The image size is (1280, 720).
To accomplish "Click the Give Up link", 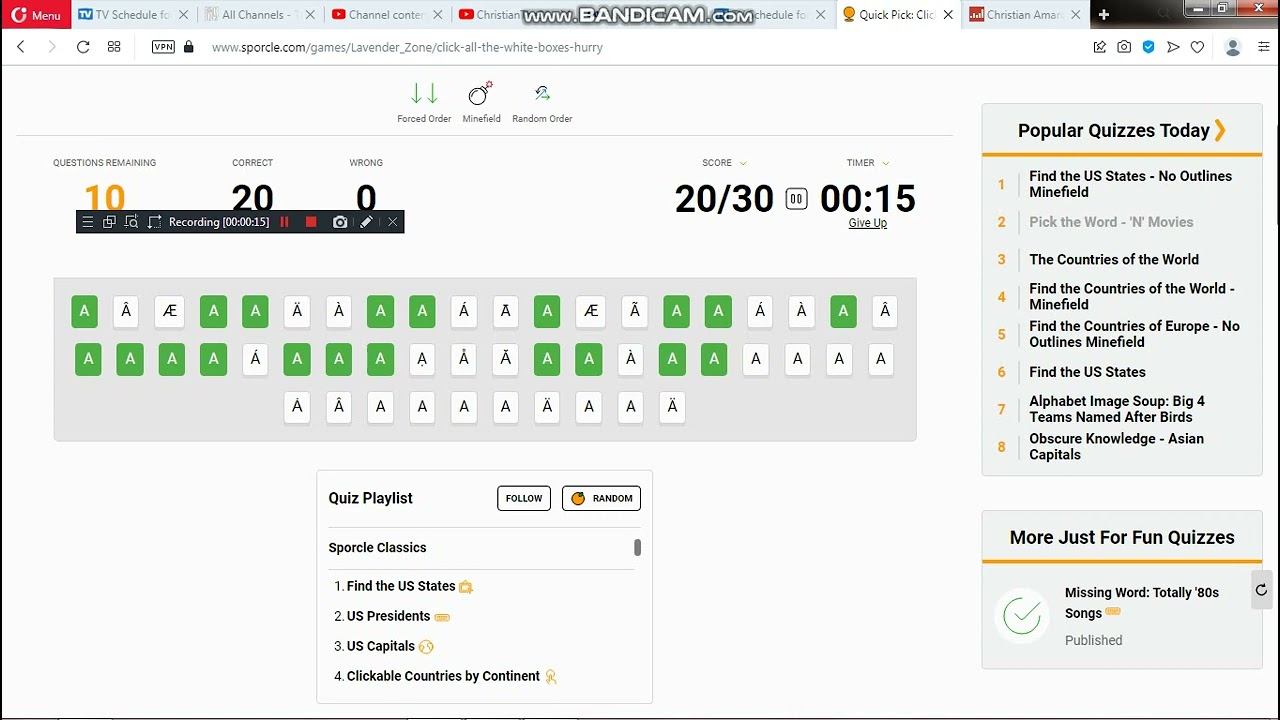I will (x=867, y=223).
